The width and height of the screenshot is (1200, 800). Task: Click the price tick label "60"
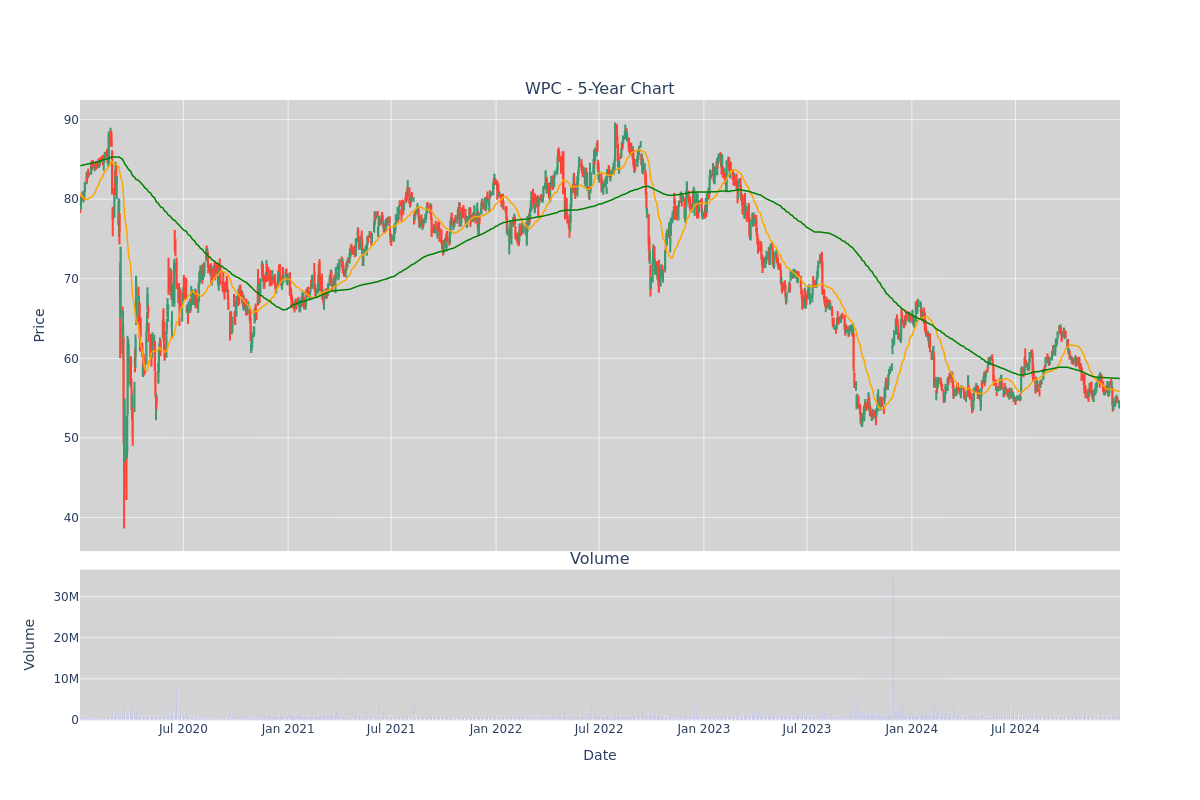tap(71, 358)
